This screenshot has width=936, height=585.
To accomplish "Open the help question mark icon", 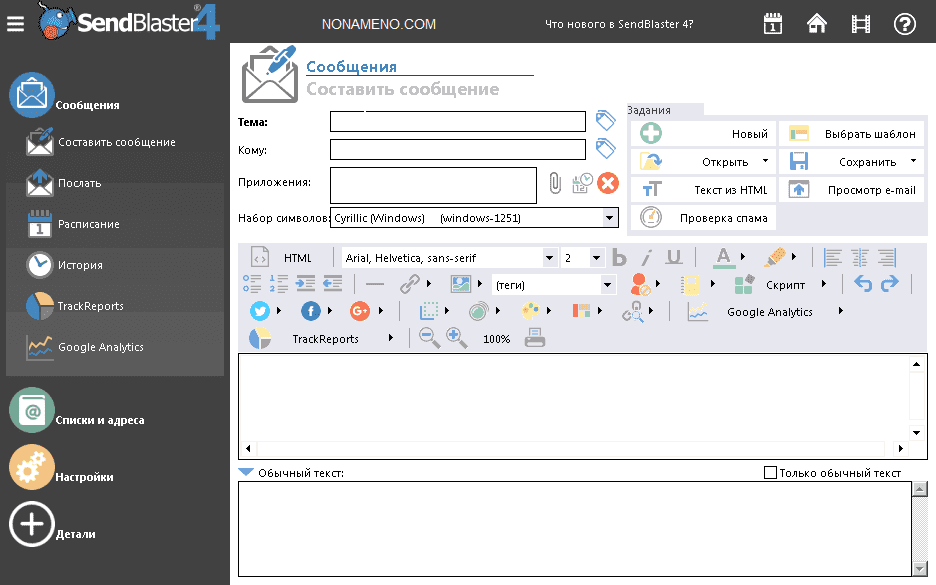I will tap(905, 24).
